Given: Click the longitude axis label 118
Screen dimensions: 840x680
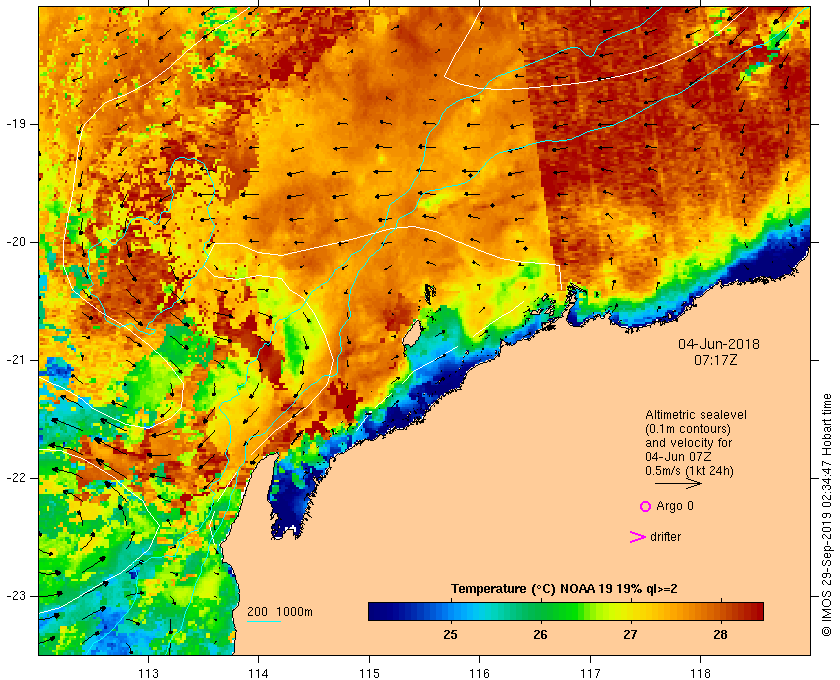Looking at the screenshot, I should click(701, 673).
